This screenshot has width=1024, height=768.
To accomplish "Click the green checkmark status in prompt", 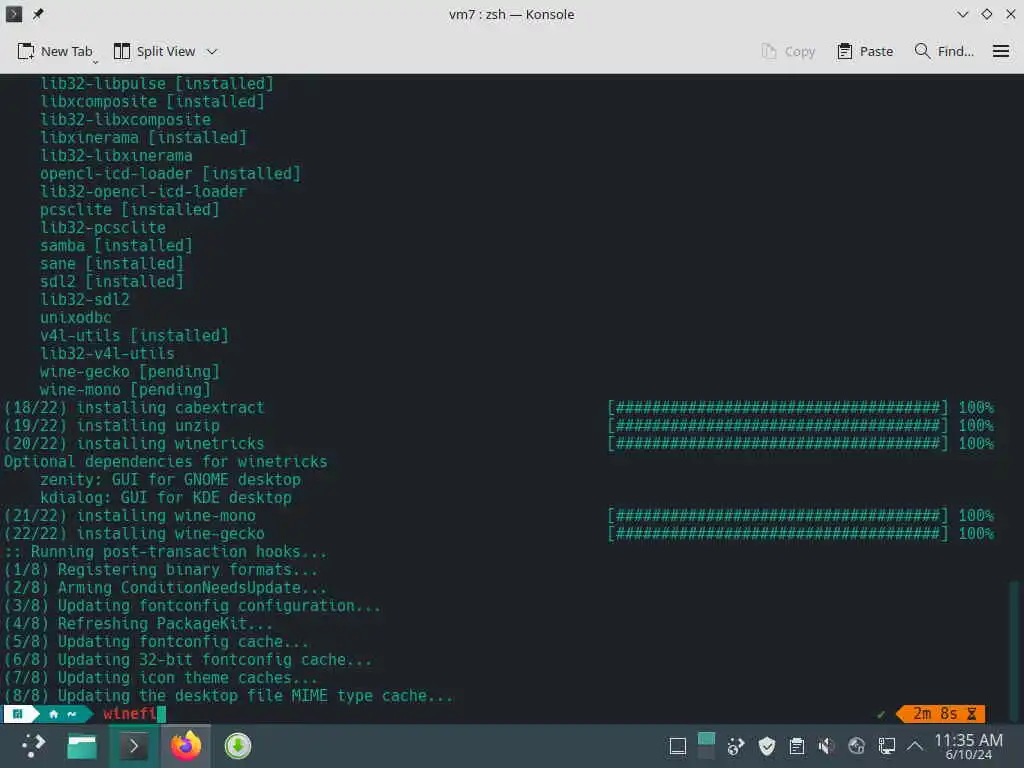I will coord(881,714).
